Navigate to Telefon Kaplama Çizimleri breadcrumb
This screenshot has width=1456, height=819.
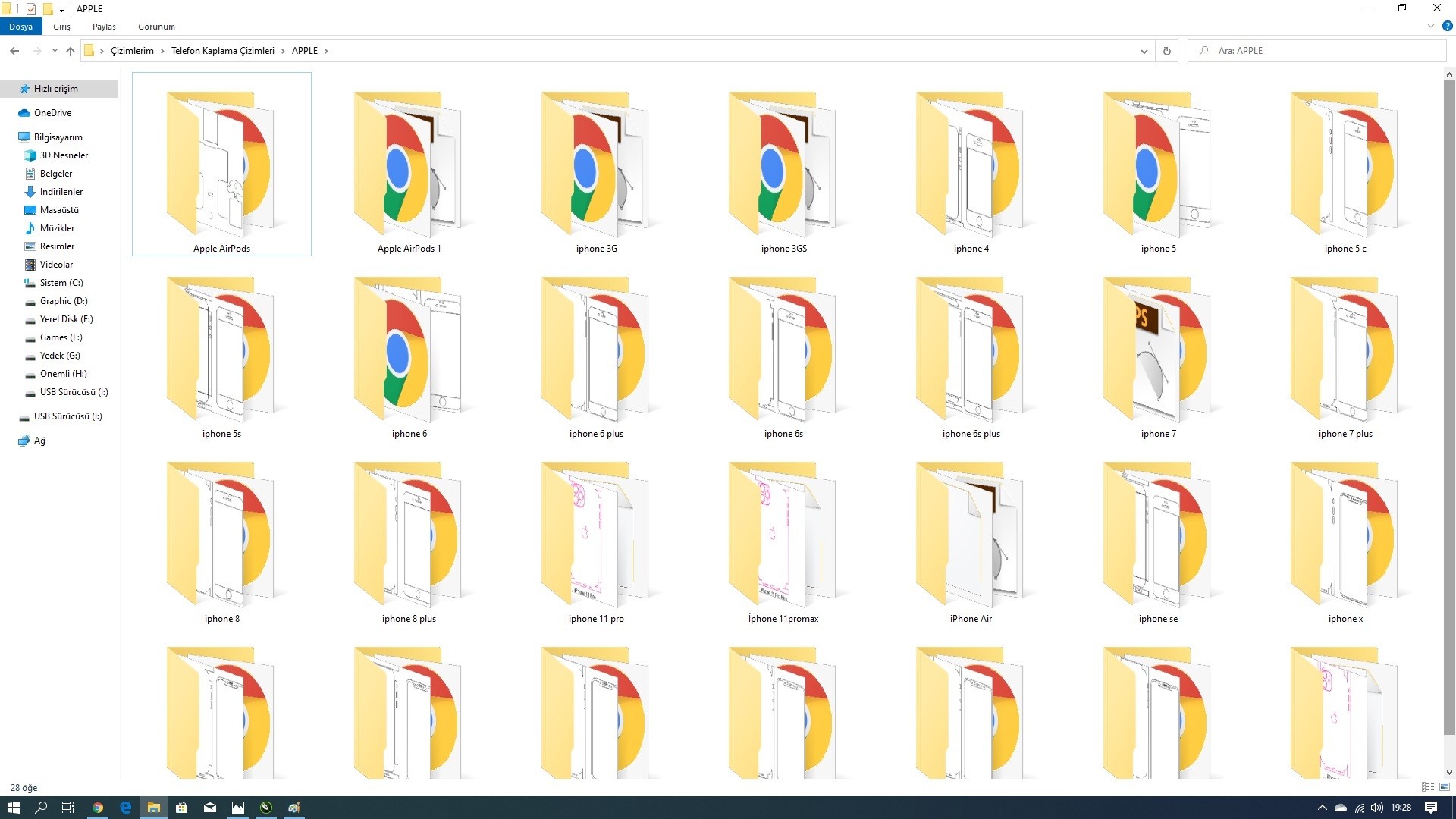(222, 51)
